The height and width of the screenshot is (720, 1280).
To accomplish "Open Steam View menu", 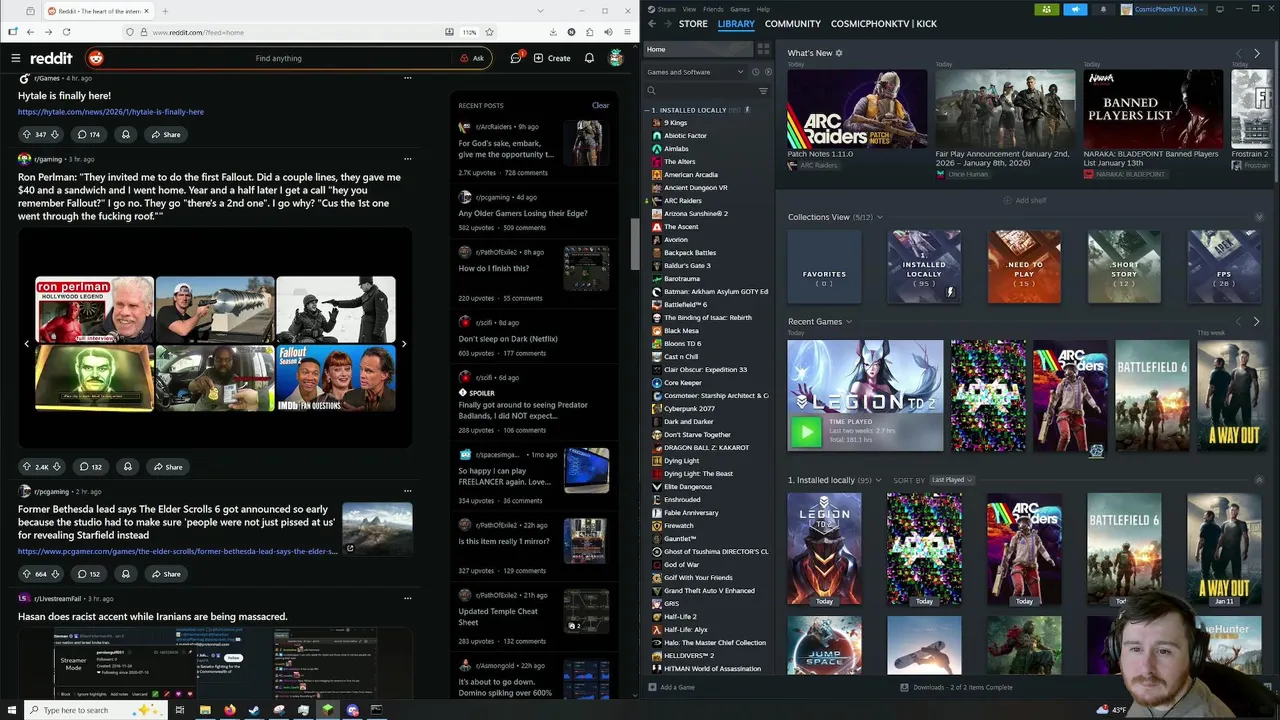I will pyautogui.click(x=689, y=9).
